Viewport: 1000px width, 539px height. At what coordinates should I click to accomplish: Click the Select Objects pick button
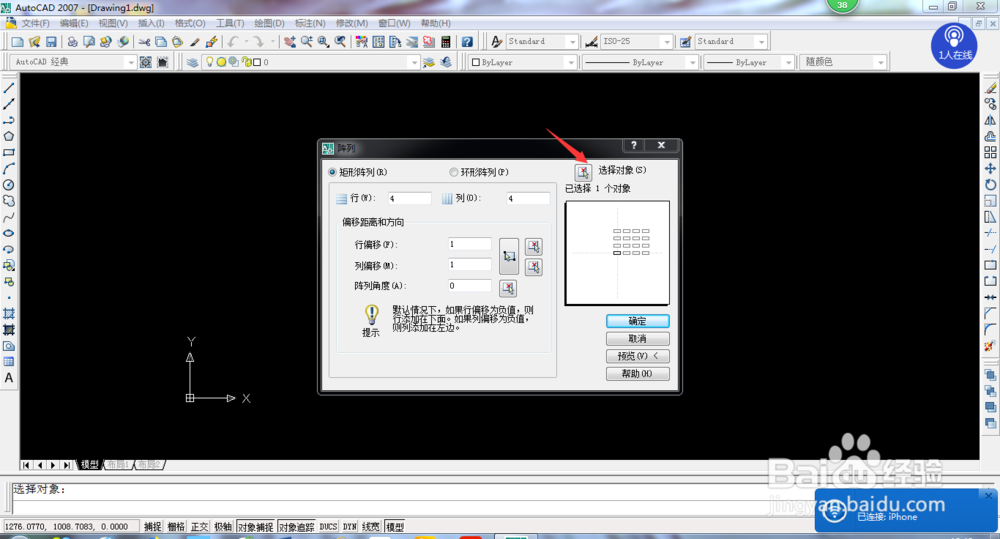coord(583,172)
